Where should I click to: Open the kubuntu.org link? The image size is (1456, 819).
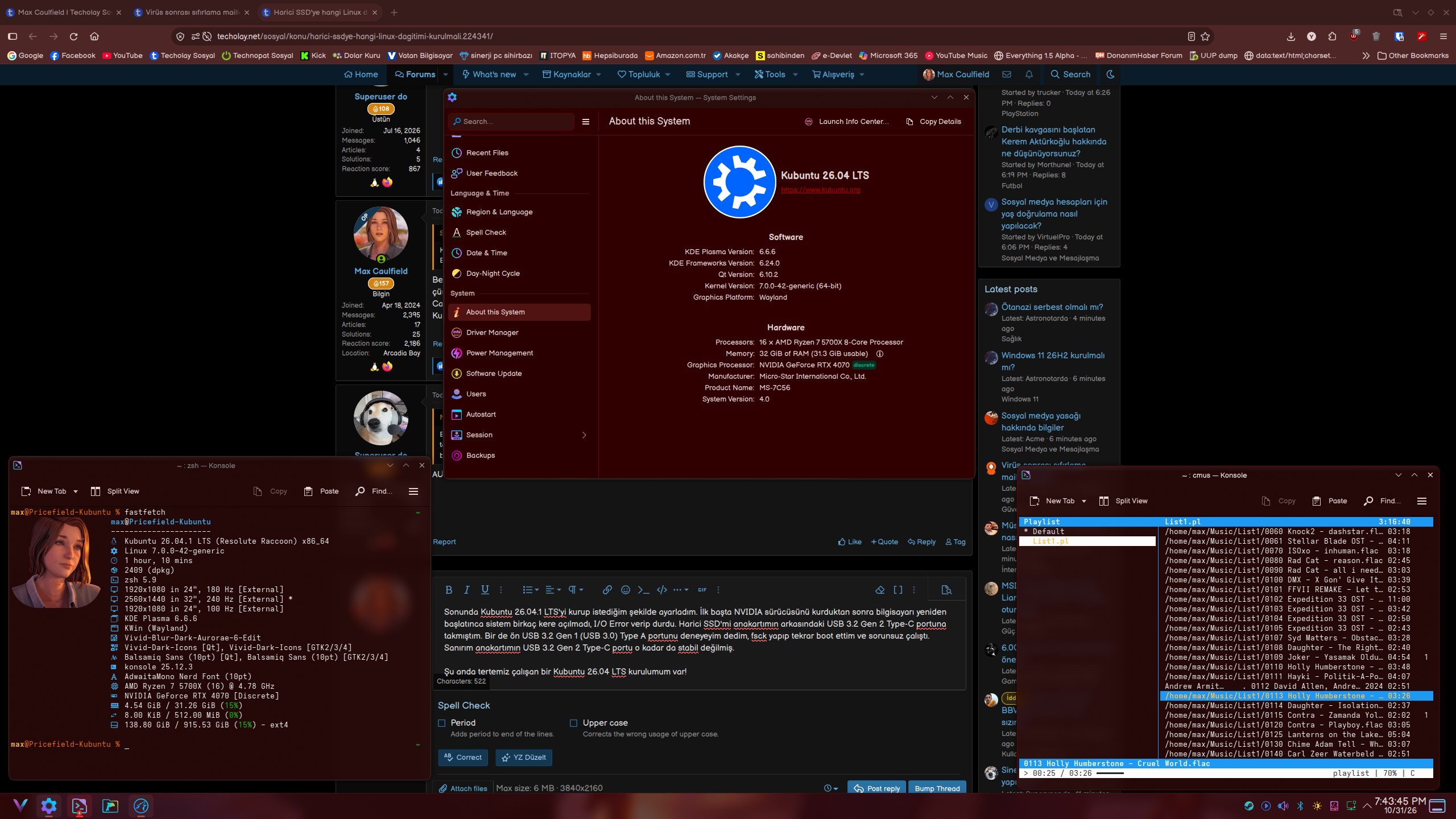tap(820, 190)
